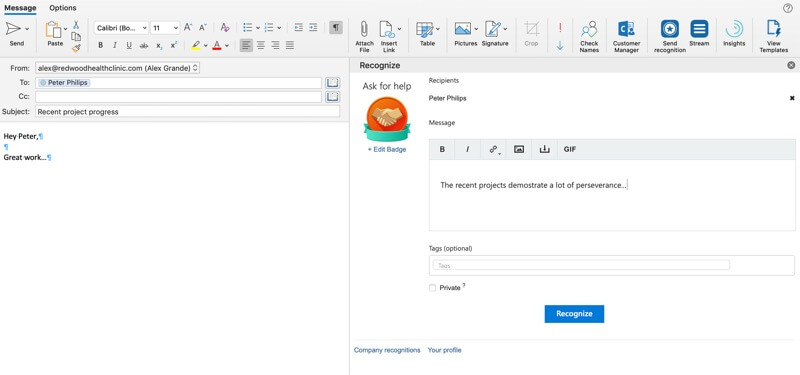Remove recipient Peter Philips from recognition

pyautogui.click(x=792, y=98)
